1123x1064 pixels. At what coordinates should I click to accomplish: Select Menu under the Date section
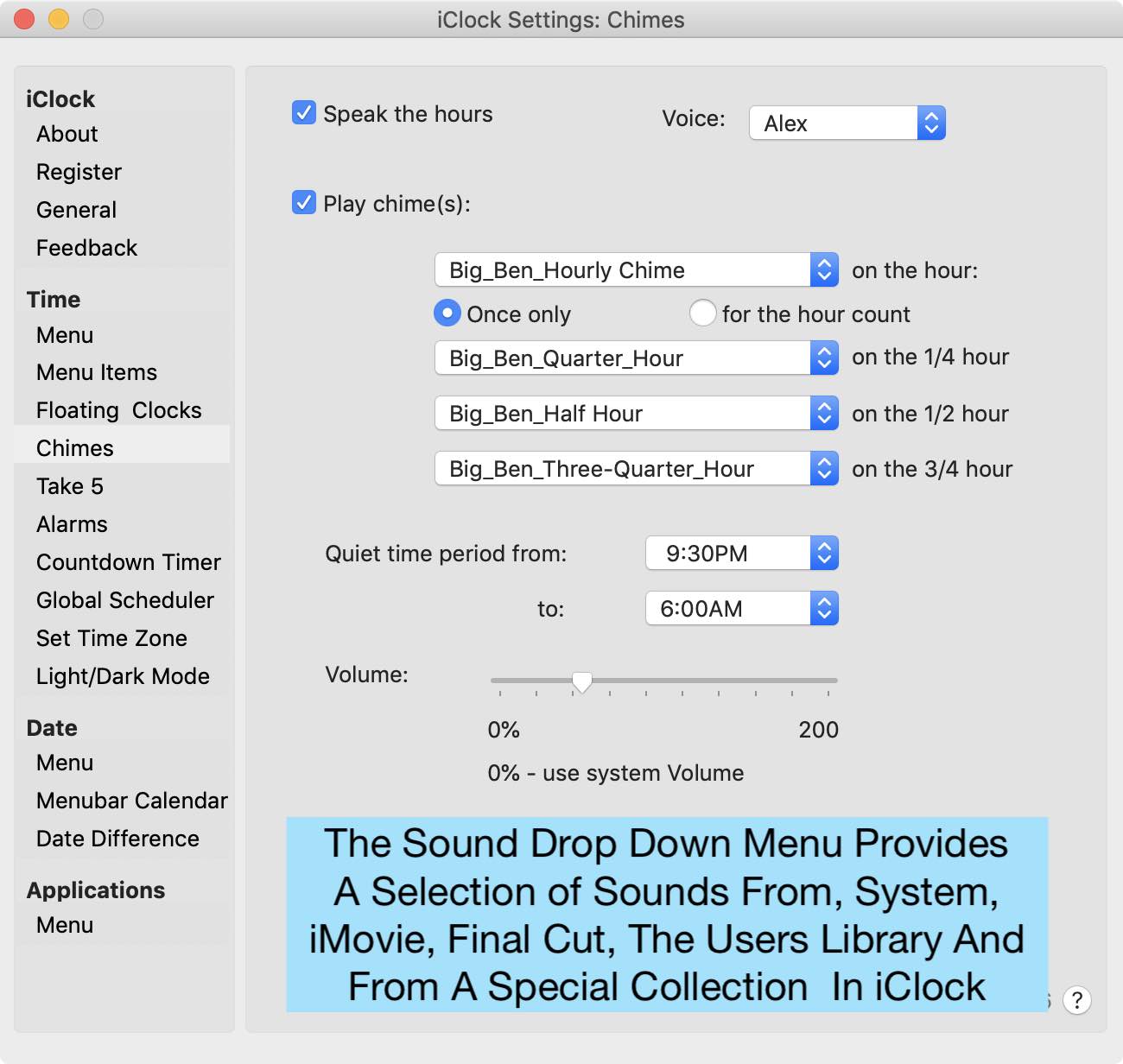point(65,763)
